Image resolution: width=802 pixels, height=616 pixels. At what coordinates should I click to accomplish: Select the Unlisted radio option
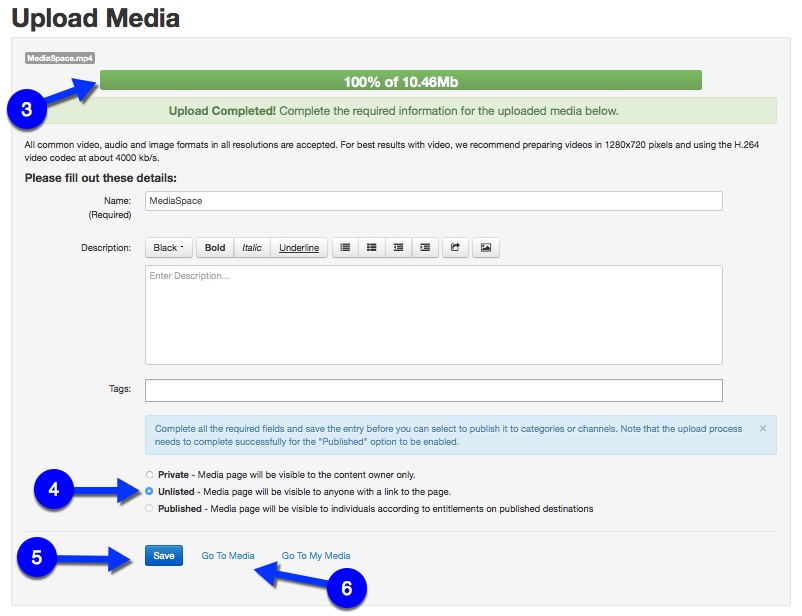pos(150,492)
